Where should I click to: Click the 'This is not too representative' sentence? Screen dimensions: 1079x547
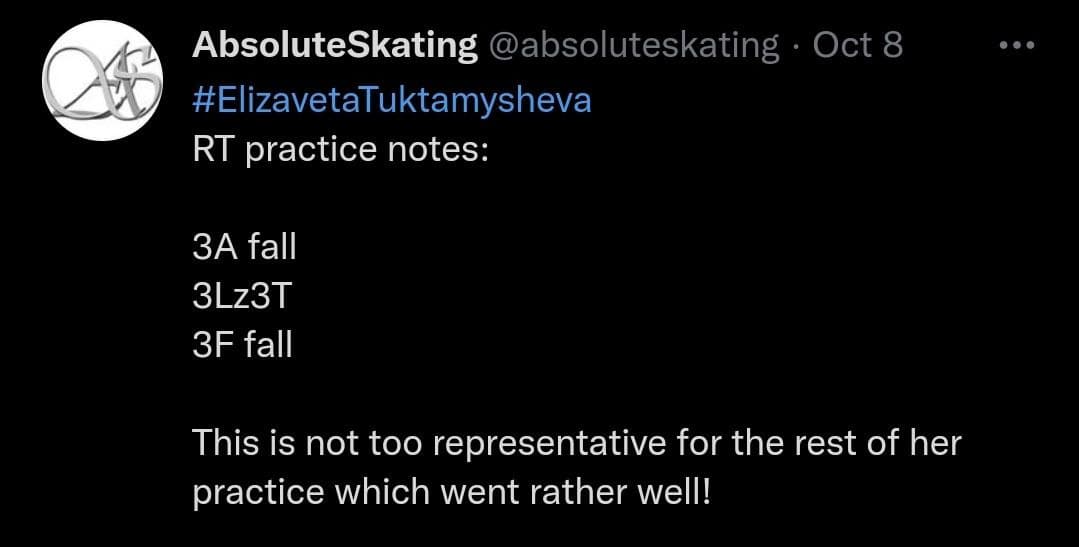click(575, 443)
